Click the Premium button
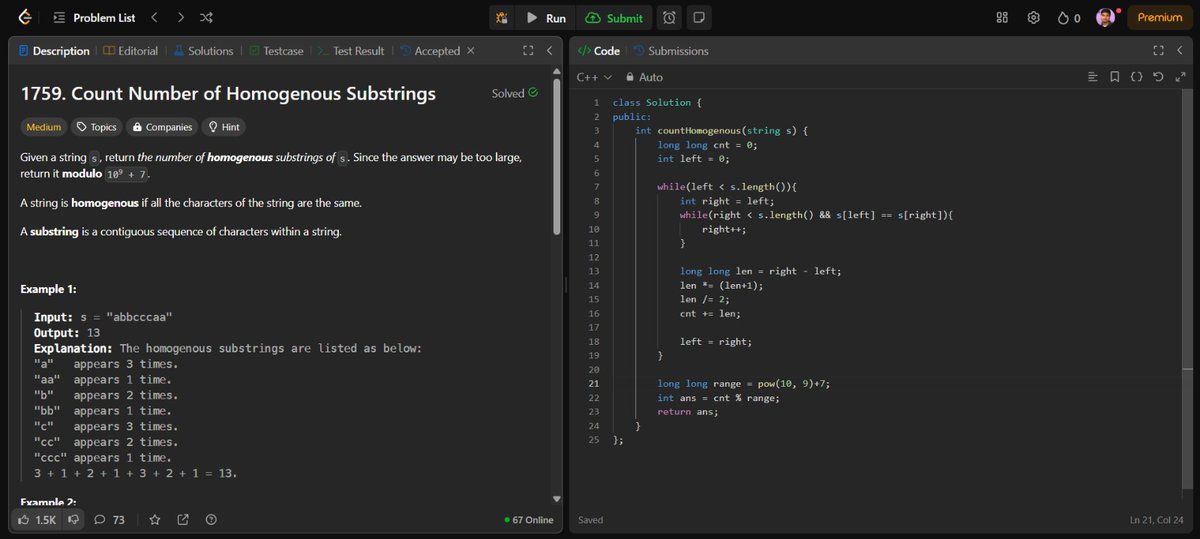This screenshot has height=539, width=1200. tap(1160, 18)
